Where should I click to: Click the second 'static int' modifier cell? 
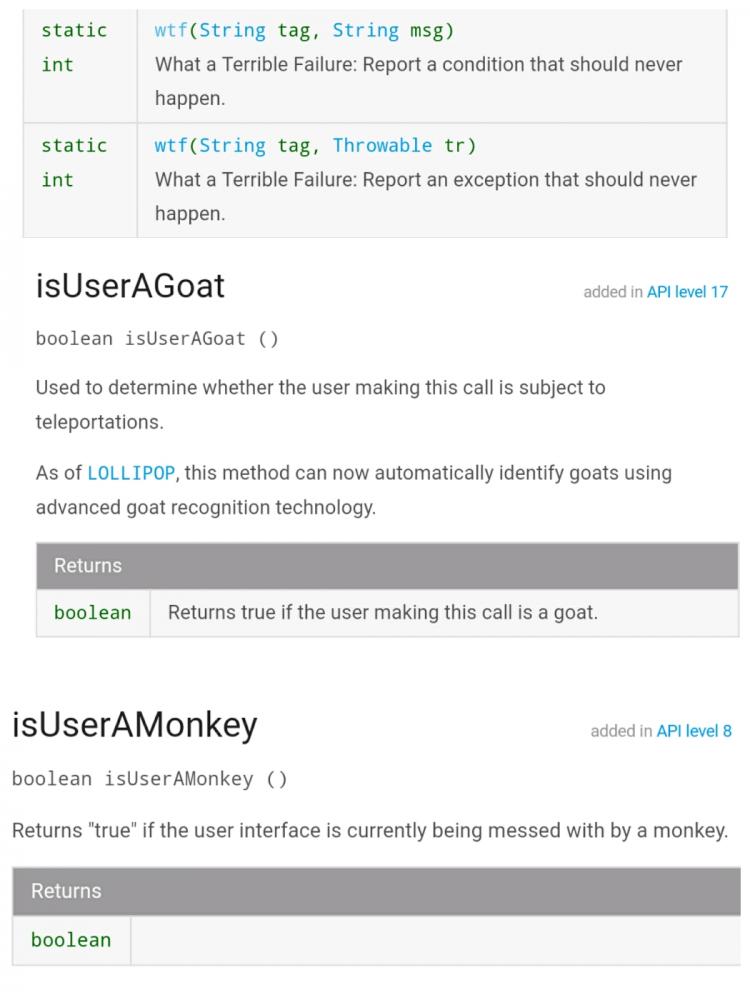(x=80, y=180)
